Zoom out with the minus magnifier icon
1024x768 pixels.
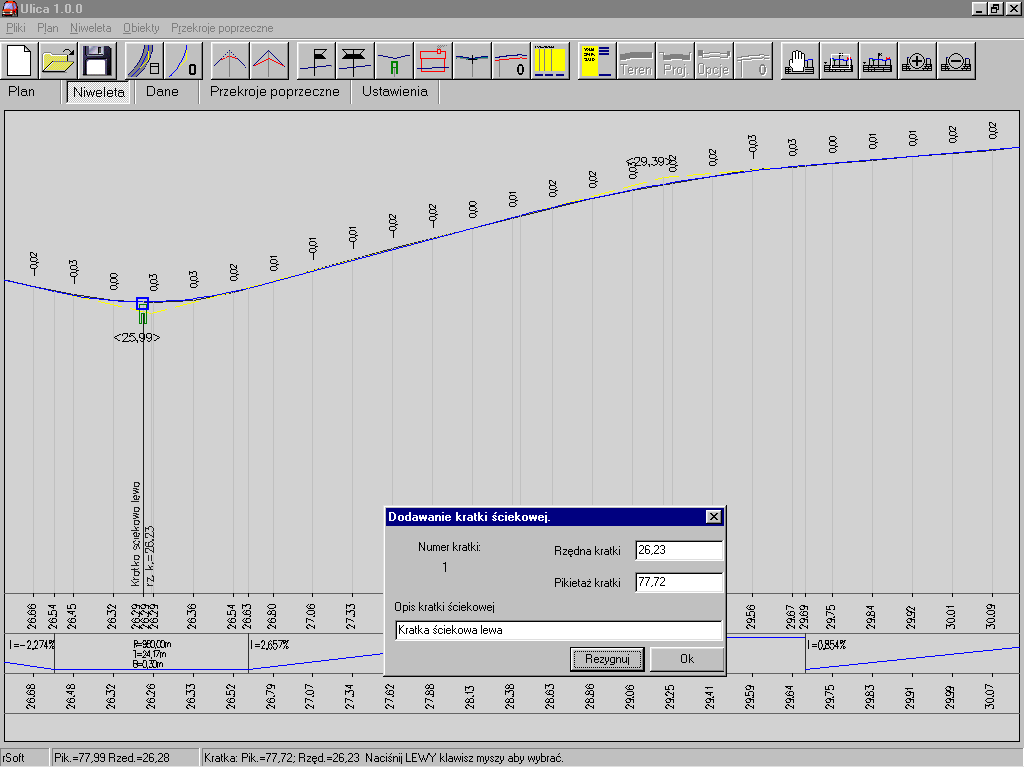pyautogui.click(x=956, y=62)
